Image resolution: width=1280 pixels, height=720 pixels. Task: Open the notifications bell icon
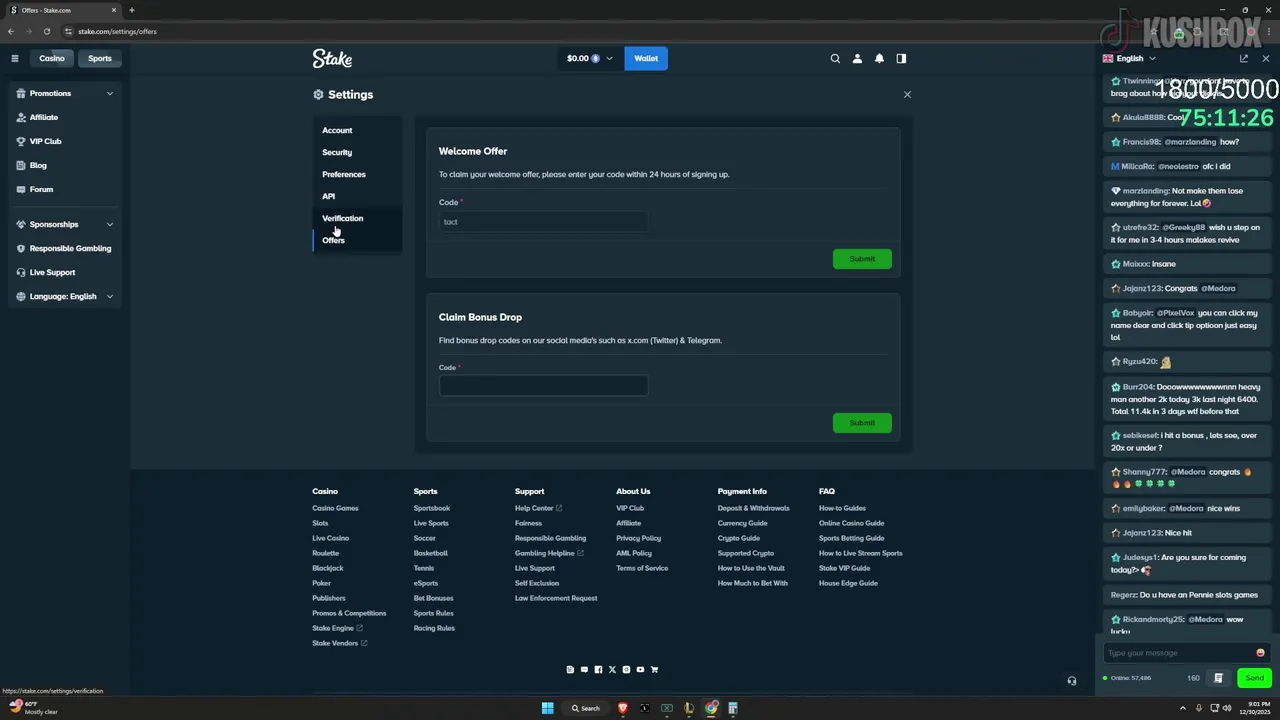[x=879, y=59]
